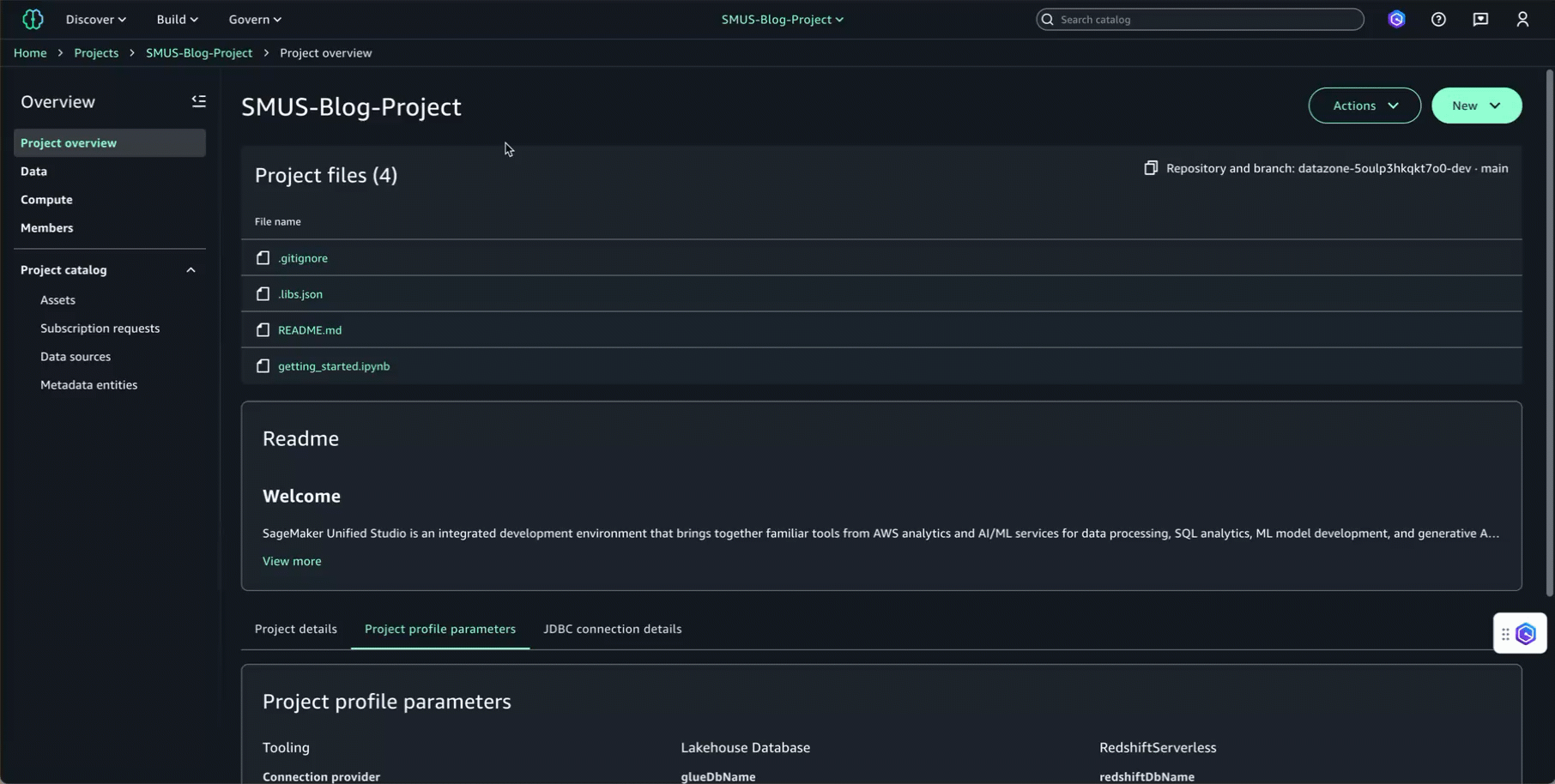Viewport: 1555px width, 784px height.
Task: Copy repository and branch name icon
Action: pos(1151,168)
